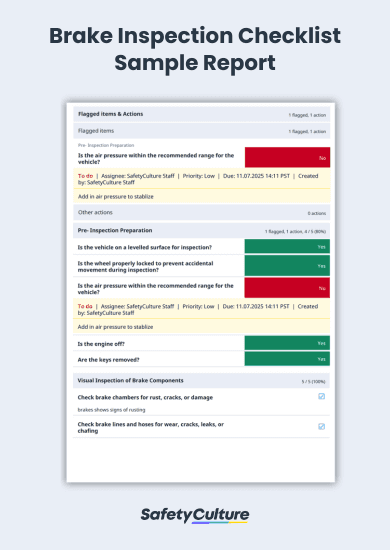Select the levelled surface inspection question
The width and height of the screenshot is (390, 550).
144,247
